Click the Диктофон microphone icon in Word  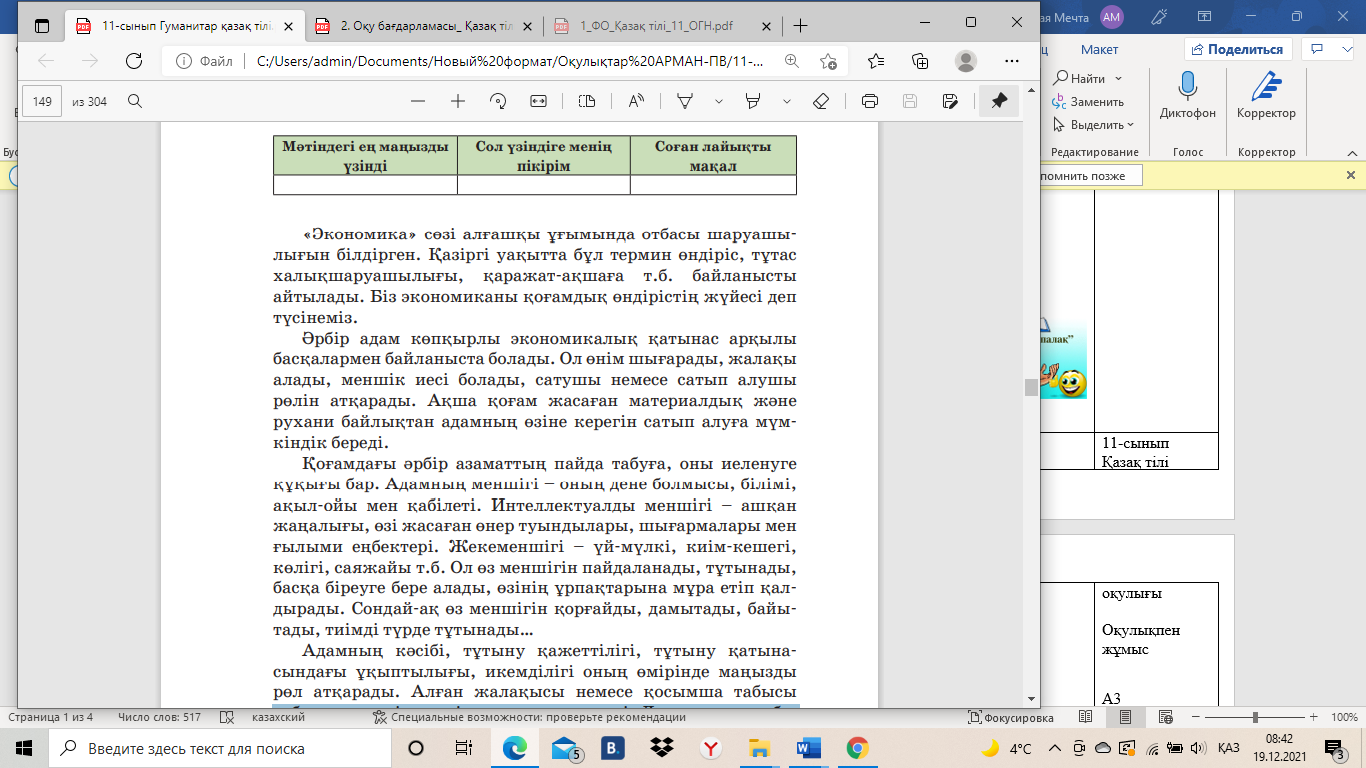click(x=1187, y=88)
